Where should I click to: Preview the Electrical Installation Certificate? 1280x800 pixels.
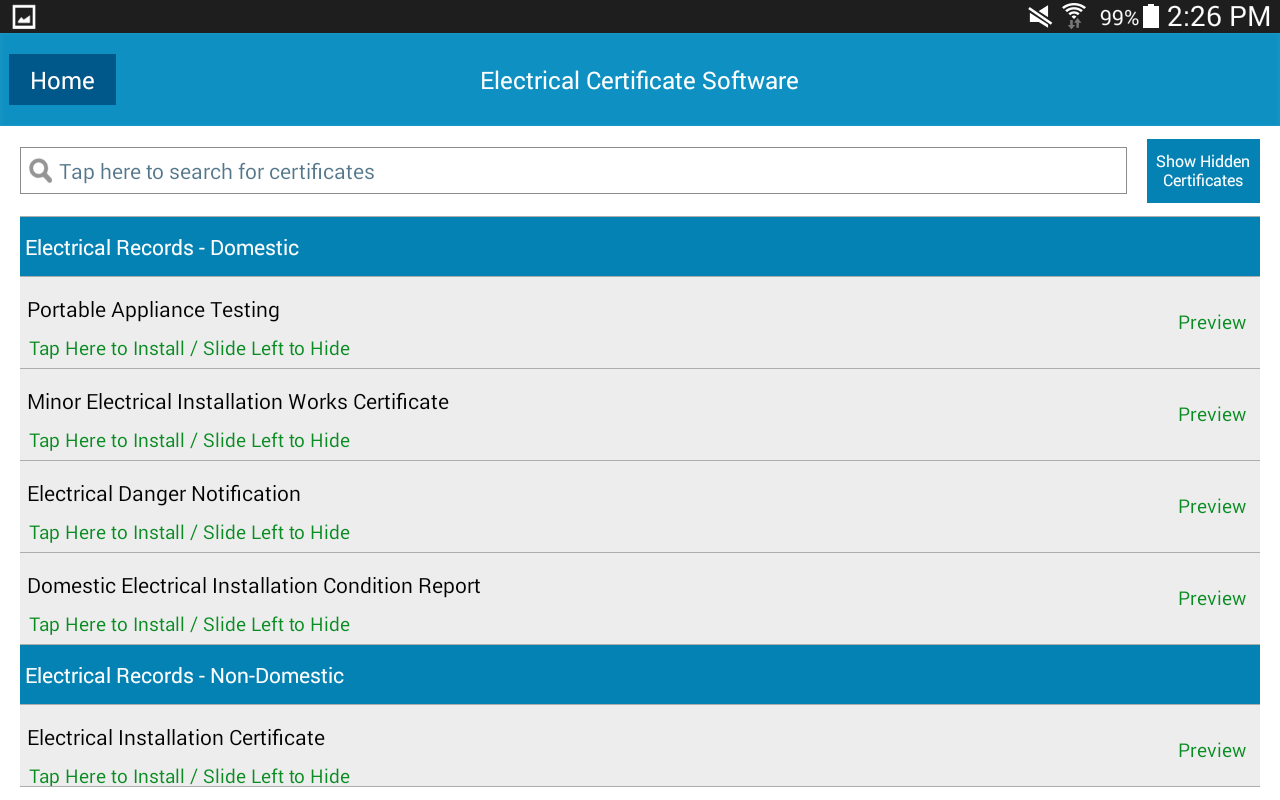coord(1211,751)
